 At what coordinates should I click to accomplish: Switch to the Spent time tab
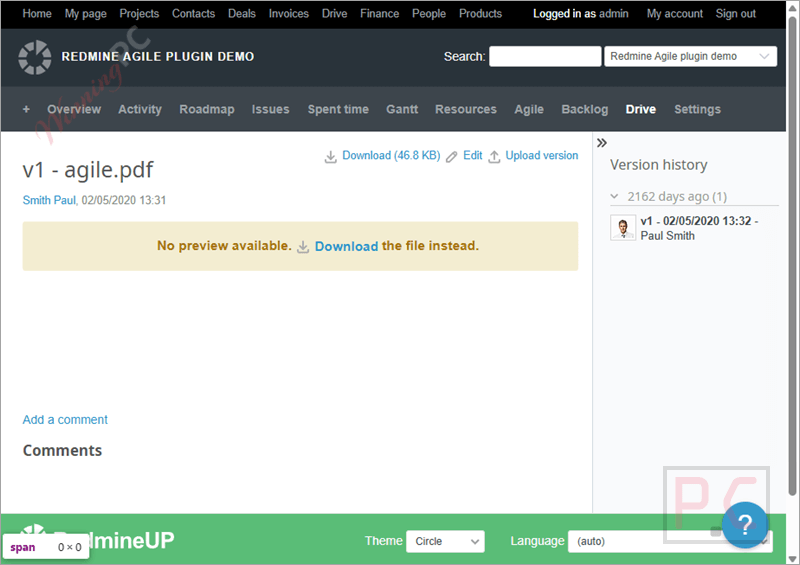(338, 109)
